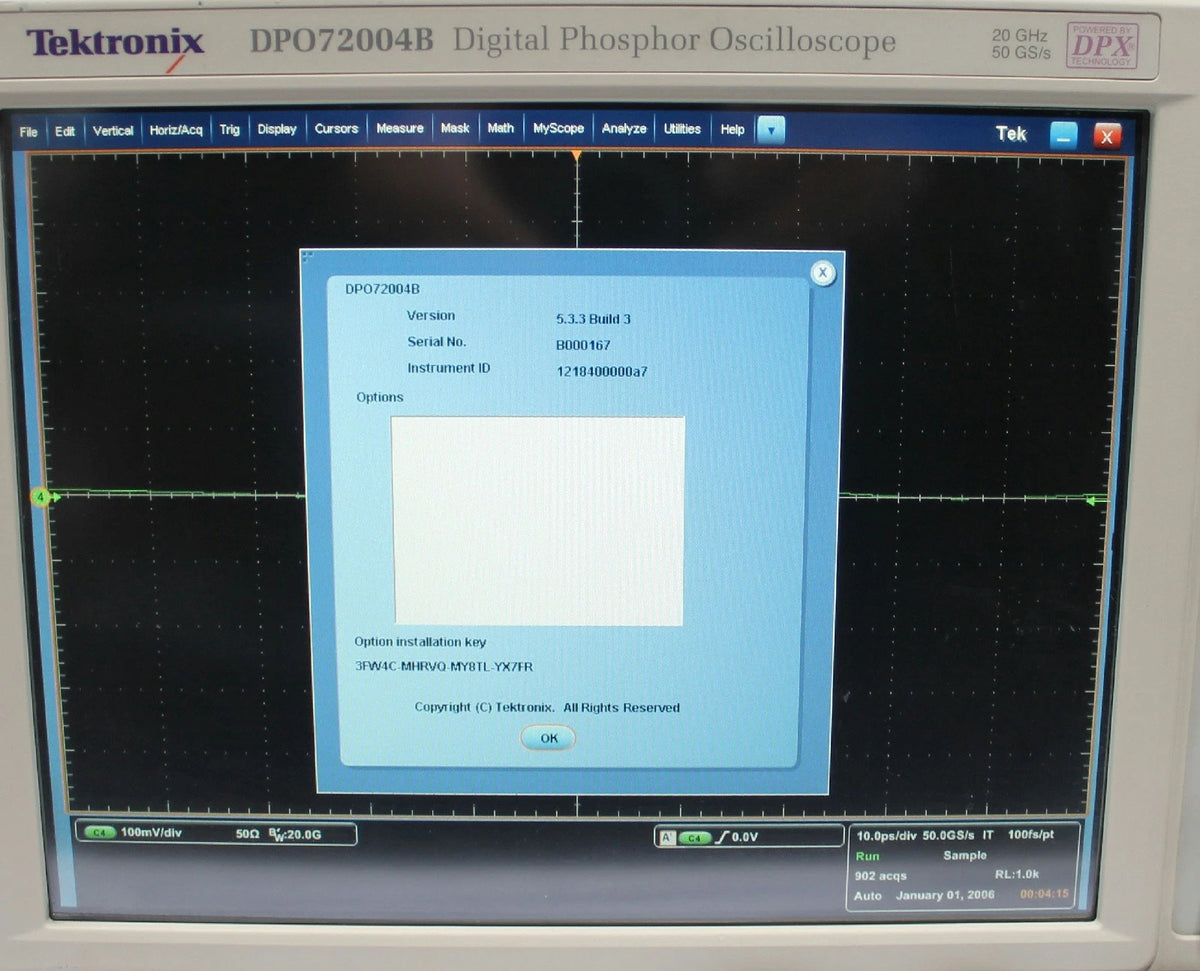Select the orange trigger position marker at top
1200x971 pixels.
click(576, 156)
